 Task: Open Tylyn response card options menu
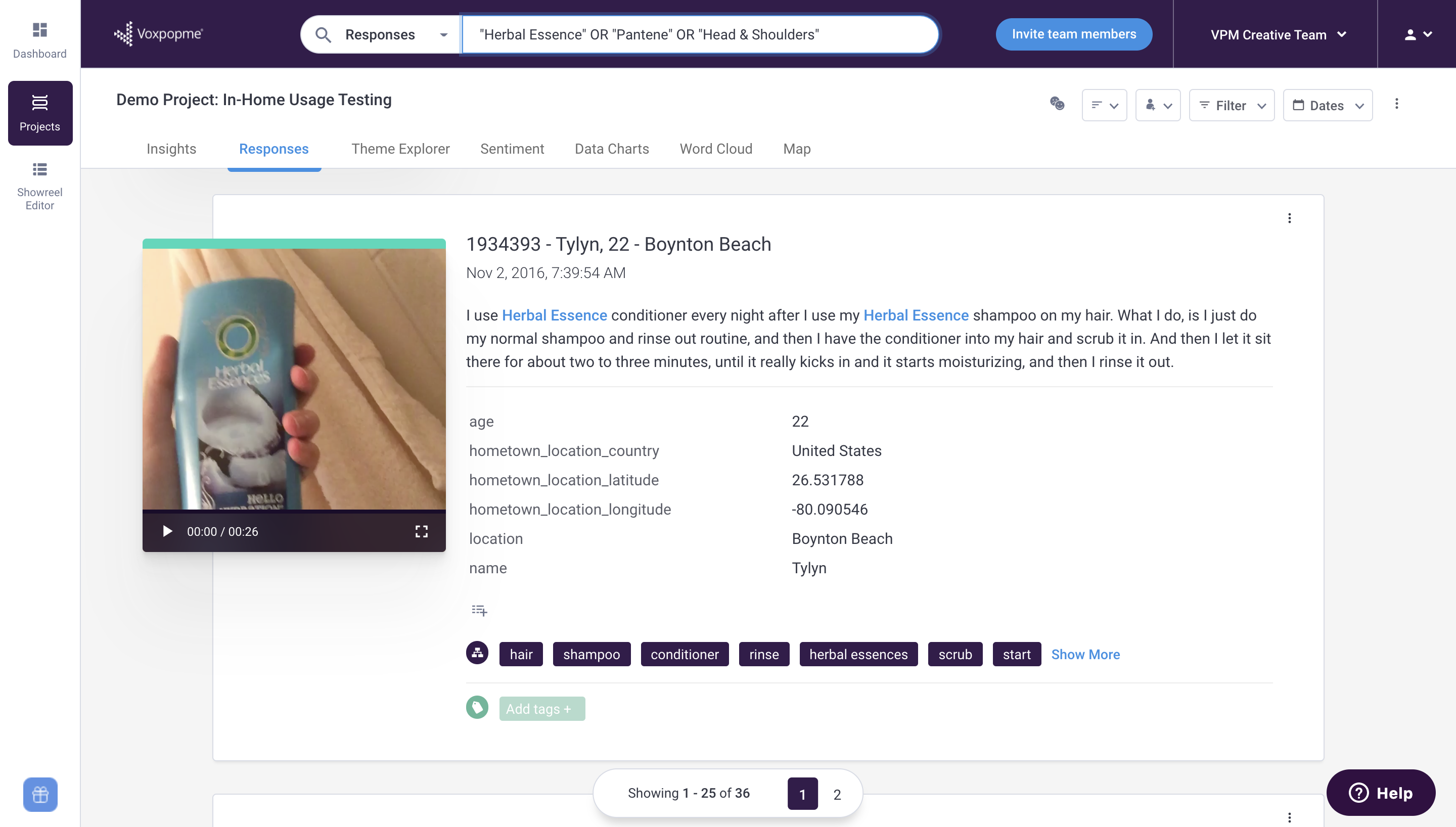1289,218
